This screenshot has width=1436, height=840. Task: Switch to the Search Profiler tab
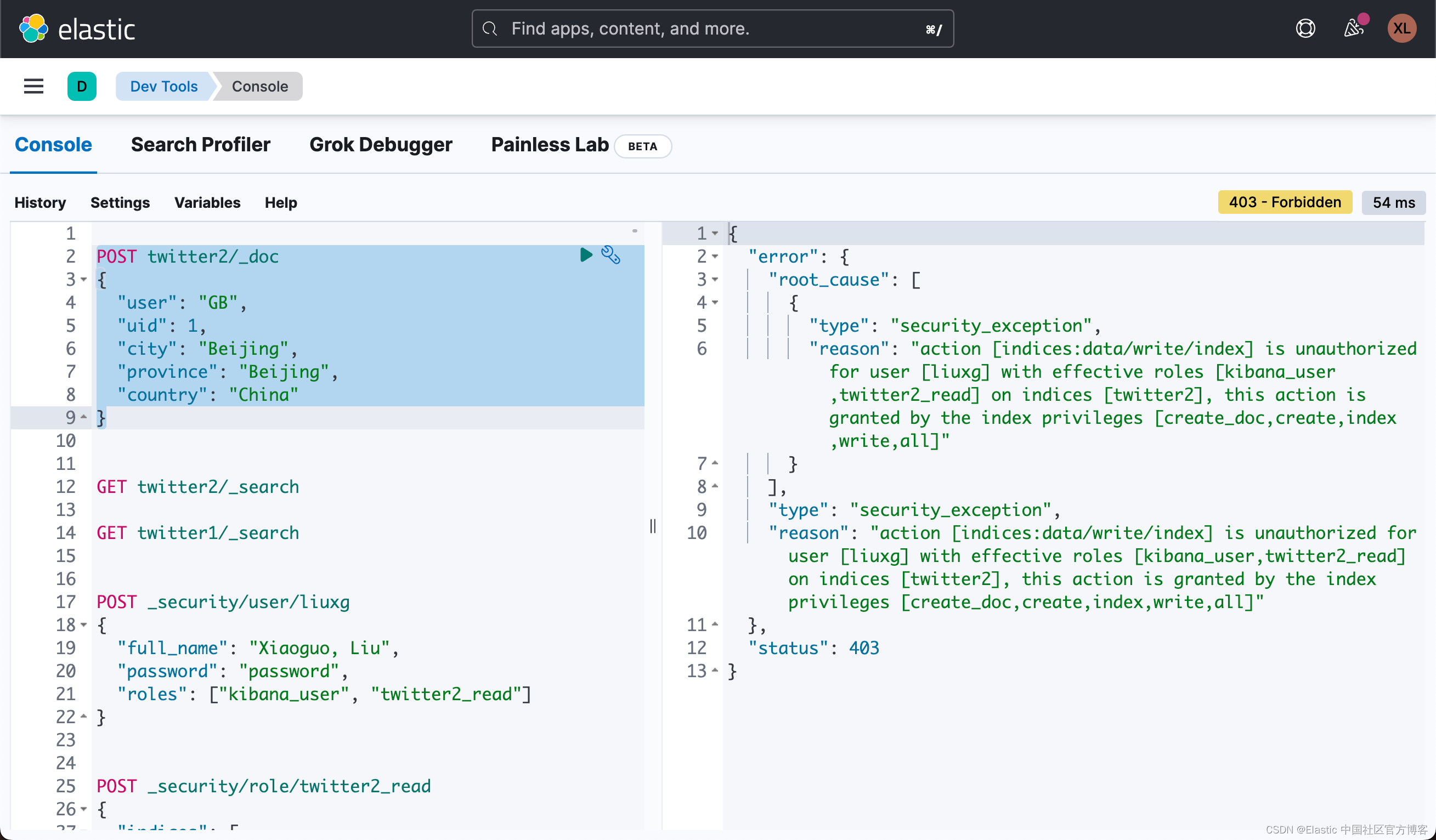tap(201, 145)
